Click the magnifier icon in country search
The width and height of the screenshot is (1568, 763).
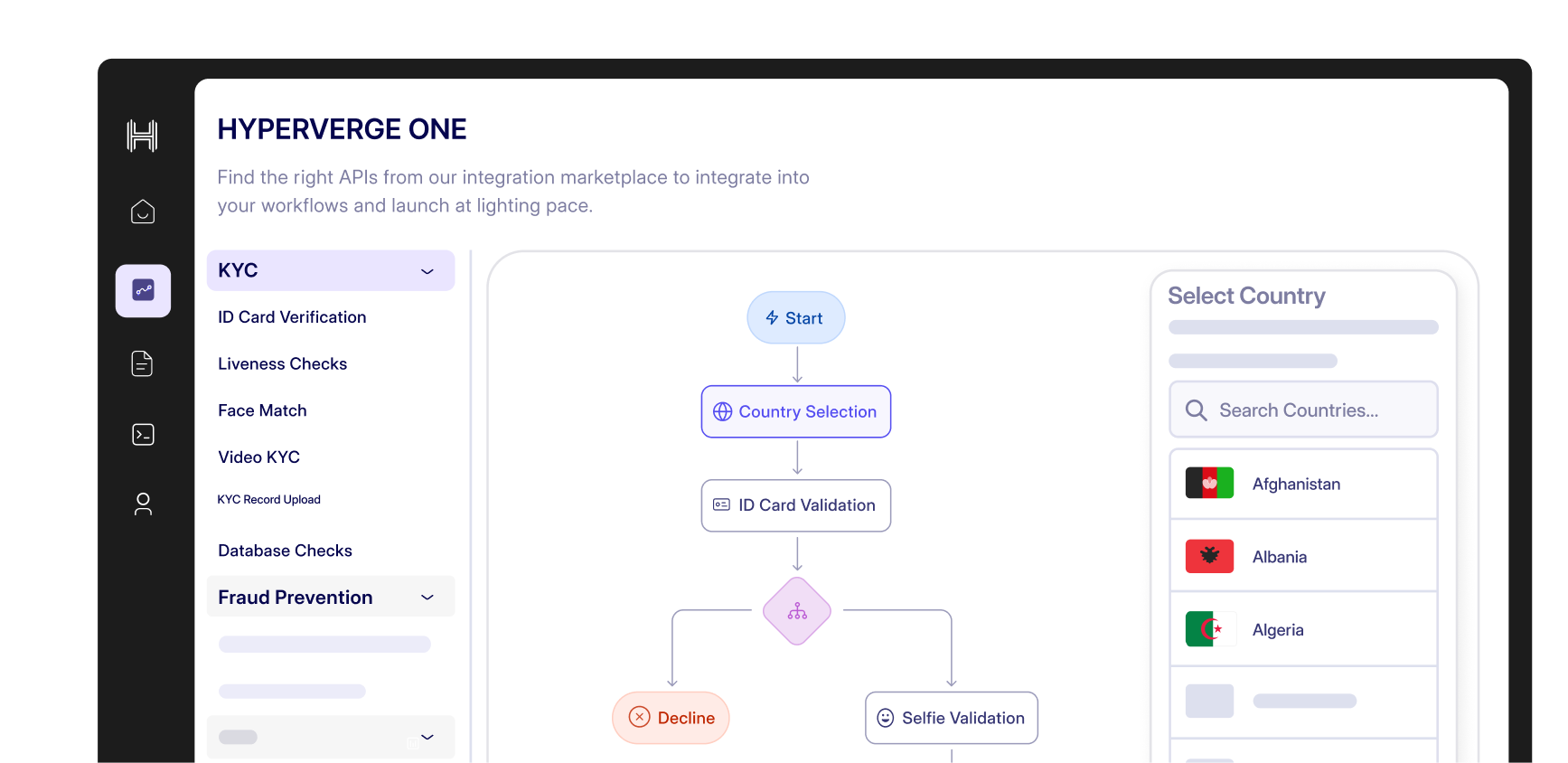pos(1196,410)
